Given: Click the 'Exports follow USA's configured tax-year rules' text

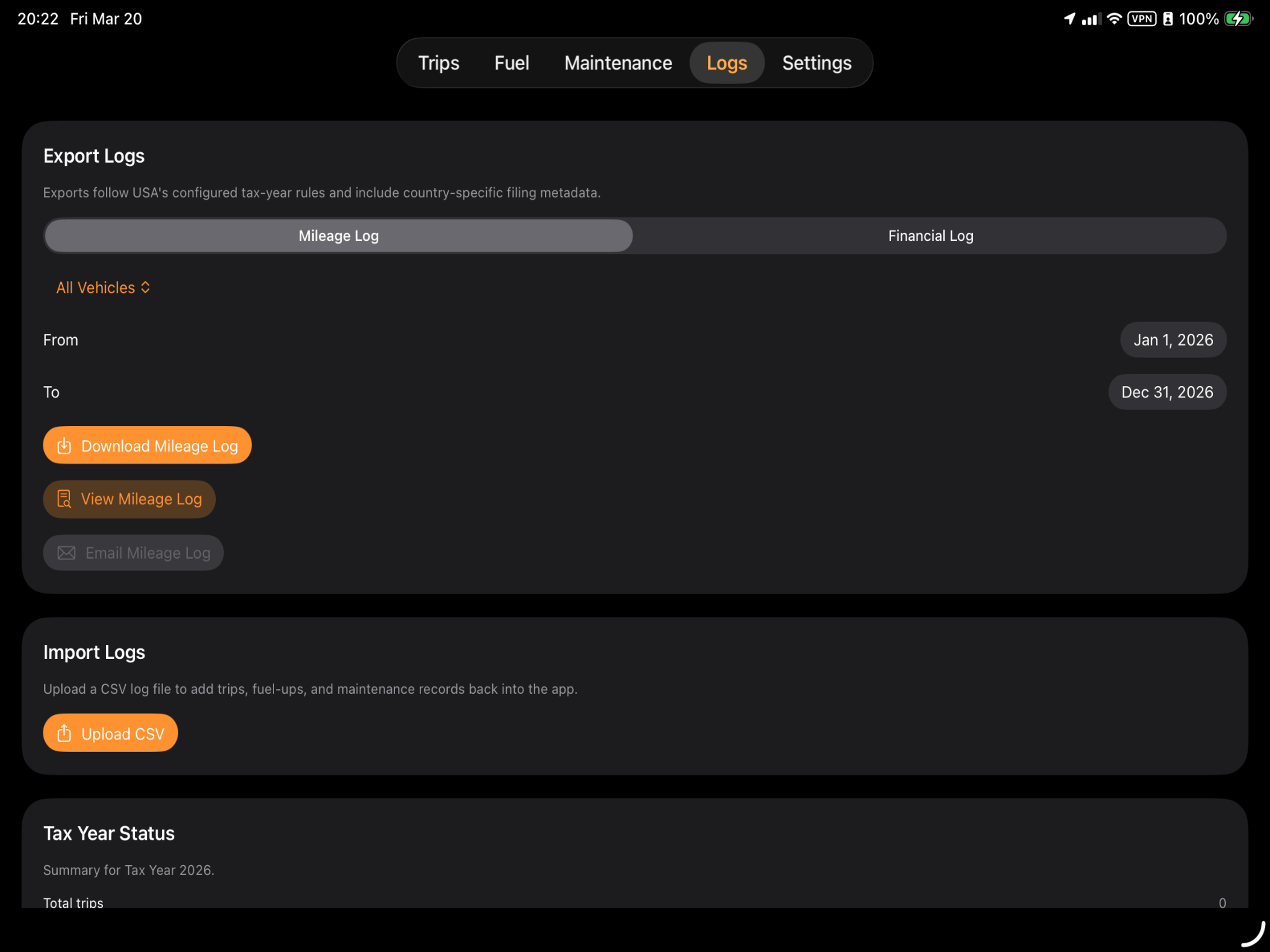Looking at the screenshot, I should (322, 193).
